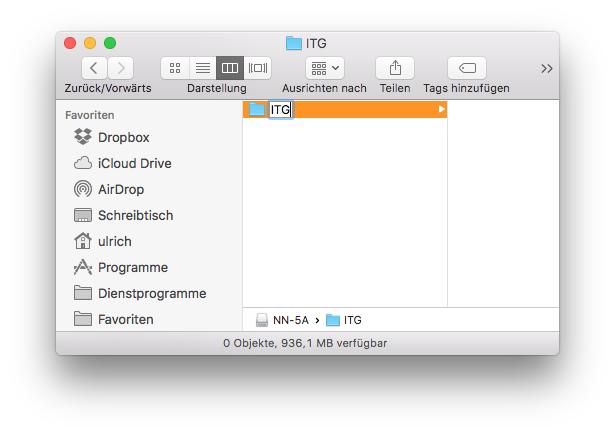The width and height of the screenshot is (615, 435).
Task: Open the Ausrichten nach dropdown
Action: pos(325,68)
